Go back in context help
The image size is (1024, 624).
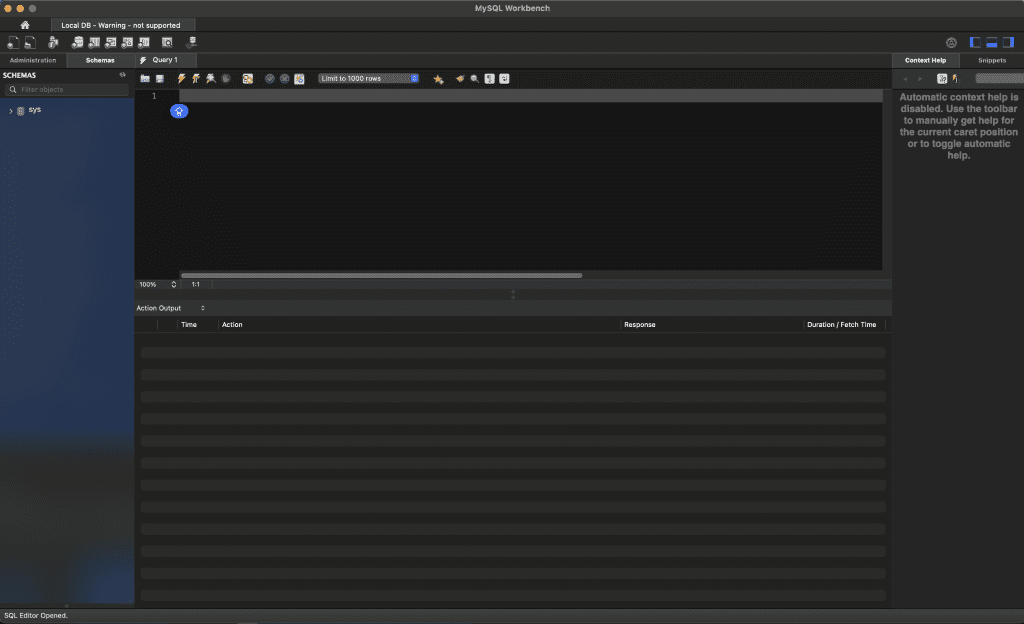click(905, 79)
